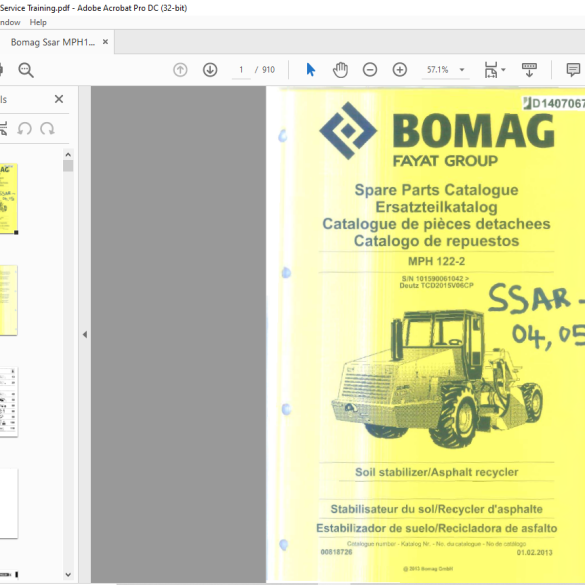This screenshot has width=585, height=585.
Task: Click the date 01.02.2013 text
Action: point(534,552)
